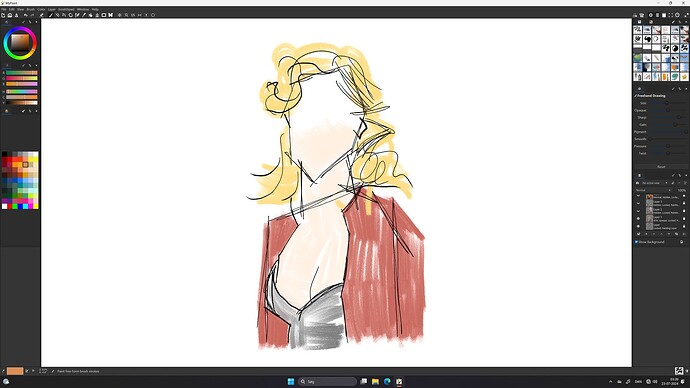Click the symmetry mirror tool icon
The height and width of the screenshot is (388, 690).
[x=110, y=15]
